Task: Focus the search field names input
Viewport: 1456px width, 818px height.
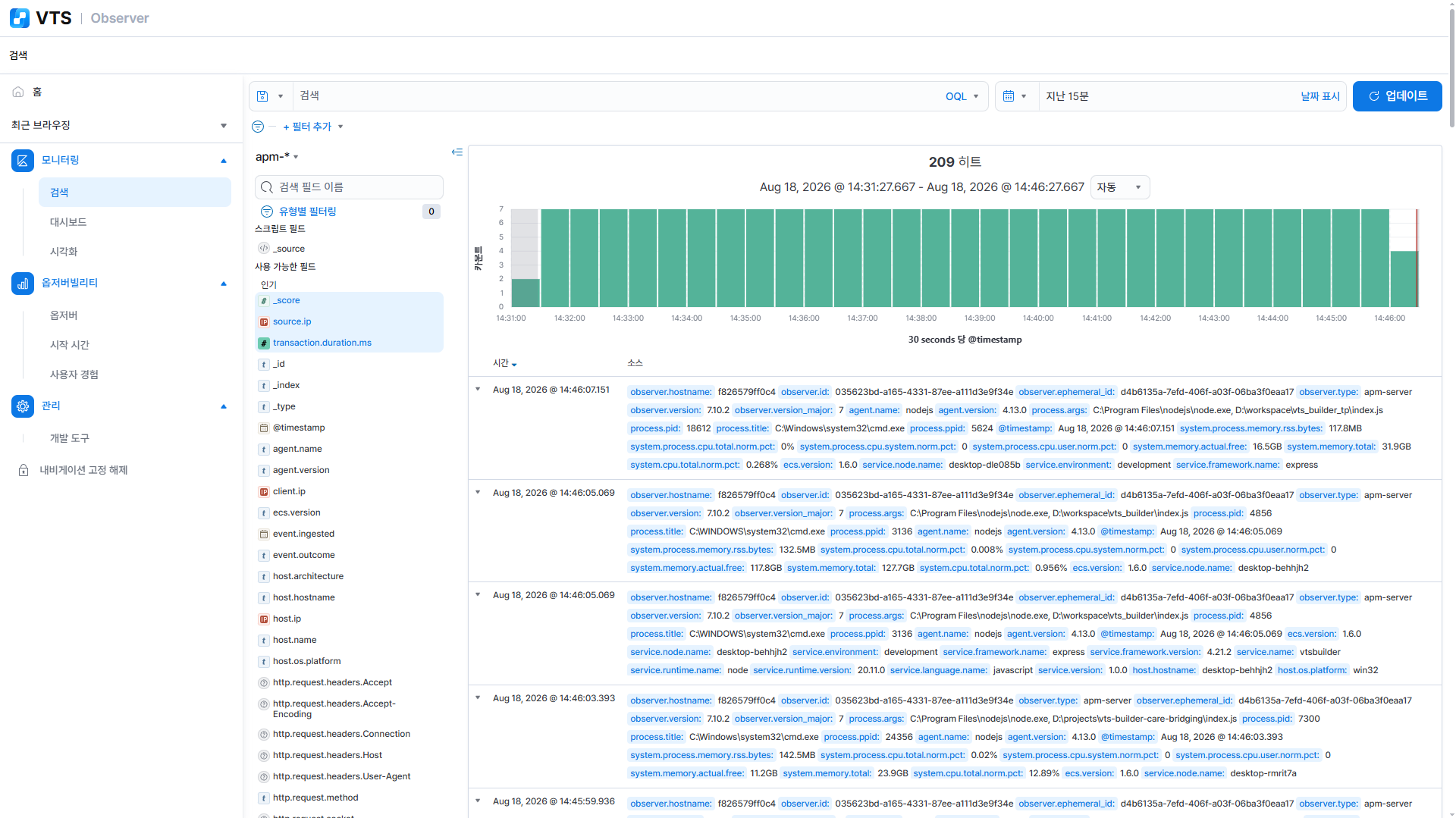Action: tap(349, 187)
